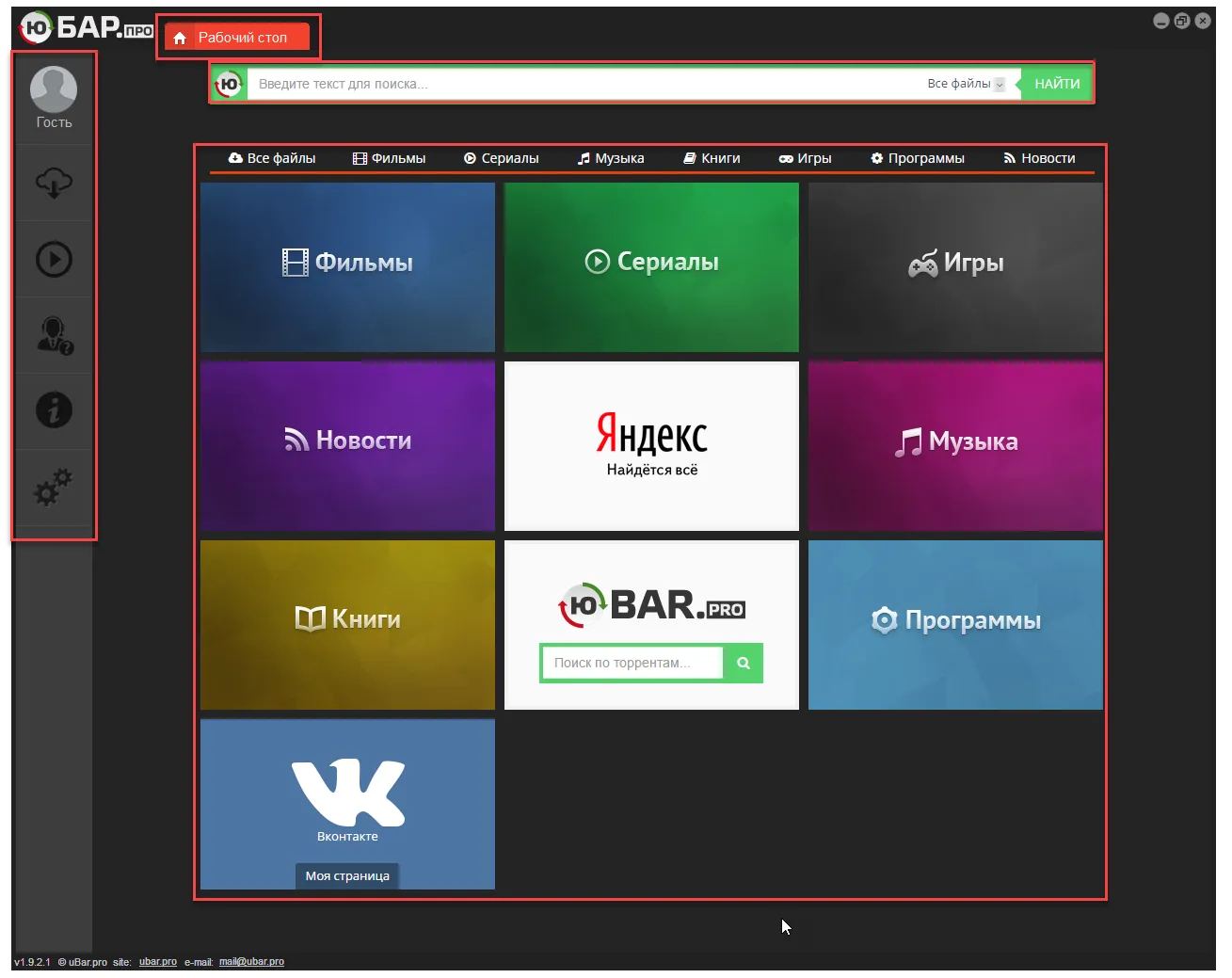Open the Музыка tile
Viewport: 1232px width, 978px height.
pos(955,446)
